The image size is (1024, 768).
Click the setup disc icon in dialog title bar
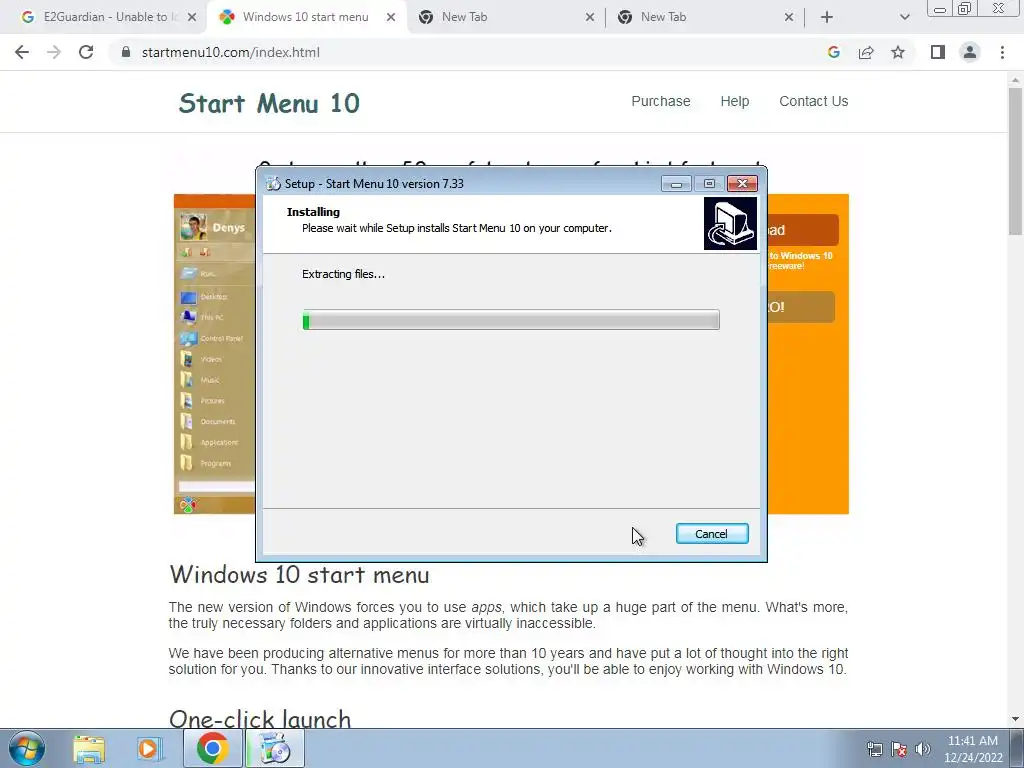pos(273,184)
